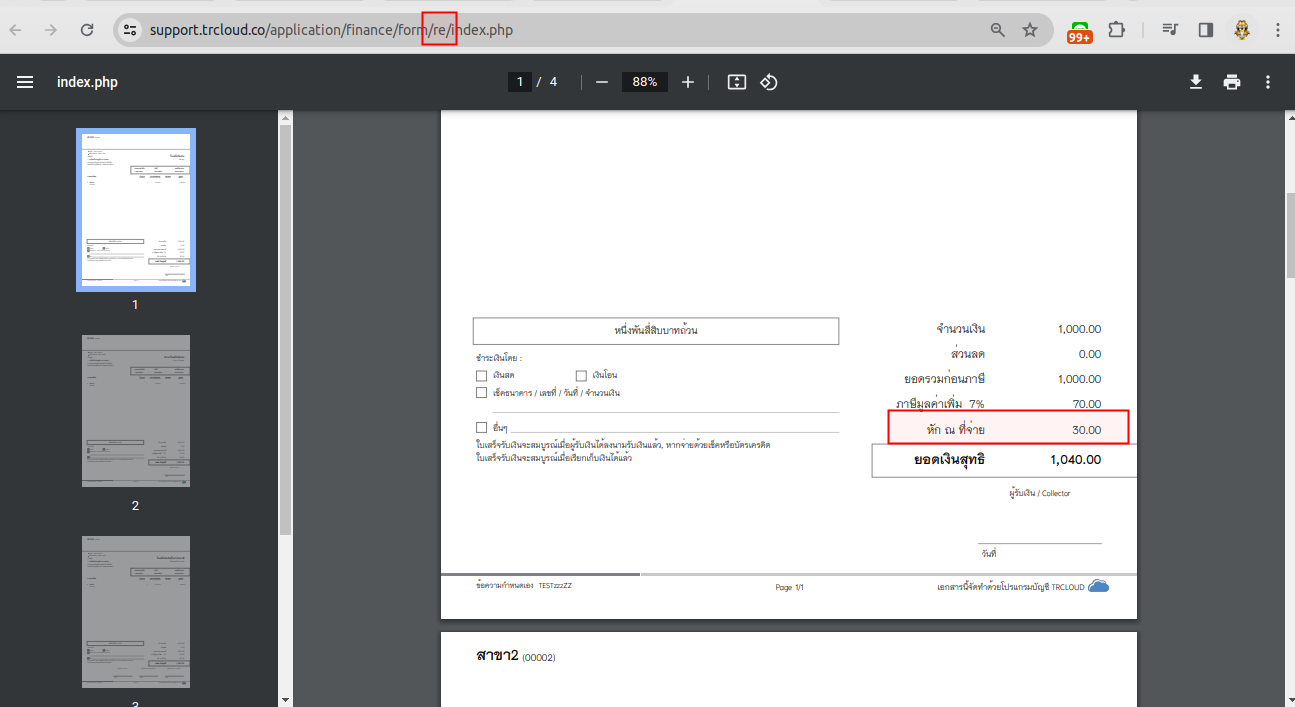Click the 70.00 VAT value
This screenshot has width=1295, height=707.
pyautogui.click(x=1086, y=404)
